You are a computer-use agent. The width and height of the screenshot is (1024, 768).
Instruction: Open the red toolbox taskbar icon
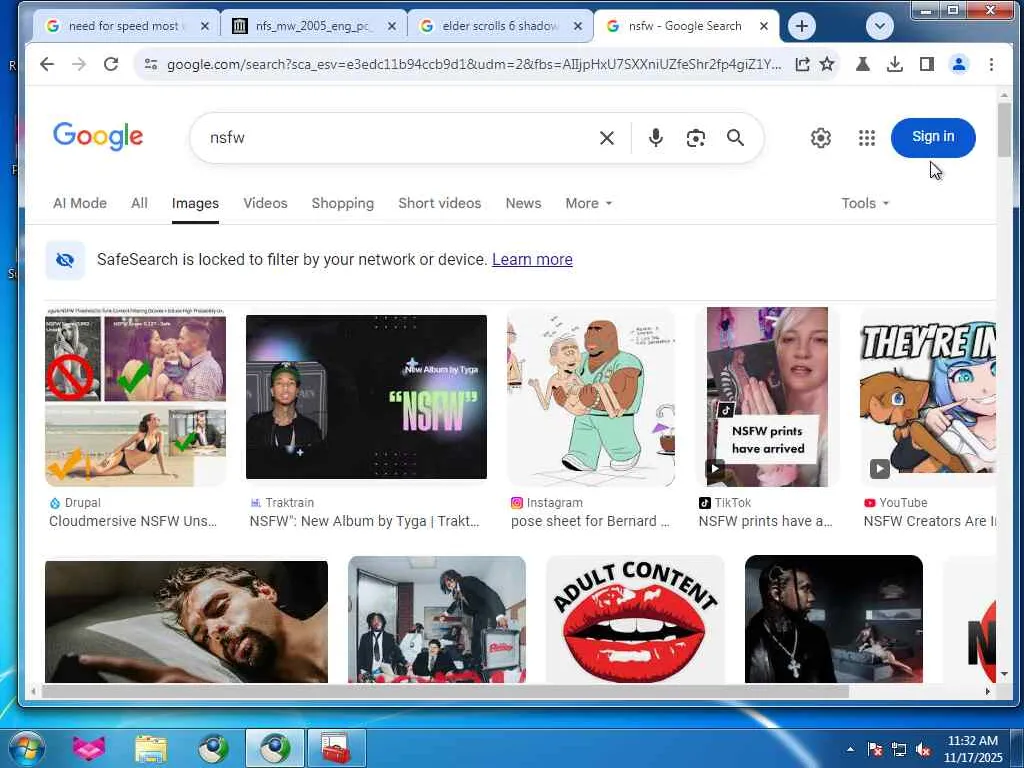pyautogui.click(x=336, y=748)
